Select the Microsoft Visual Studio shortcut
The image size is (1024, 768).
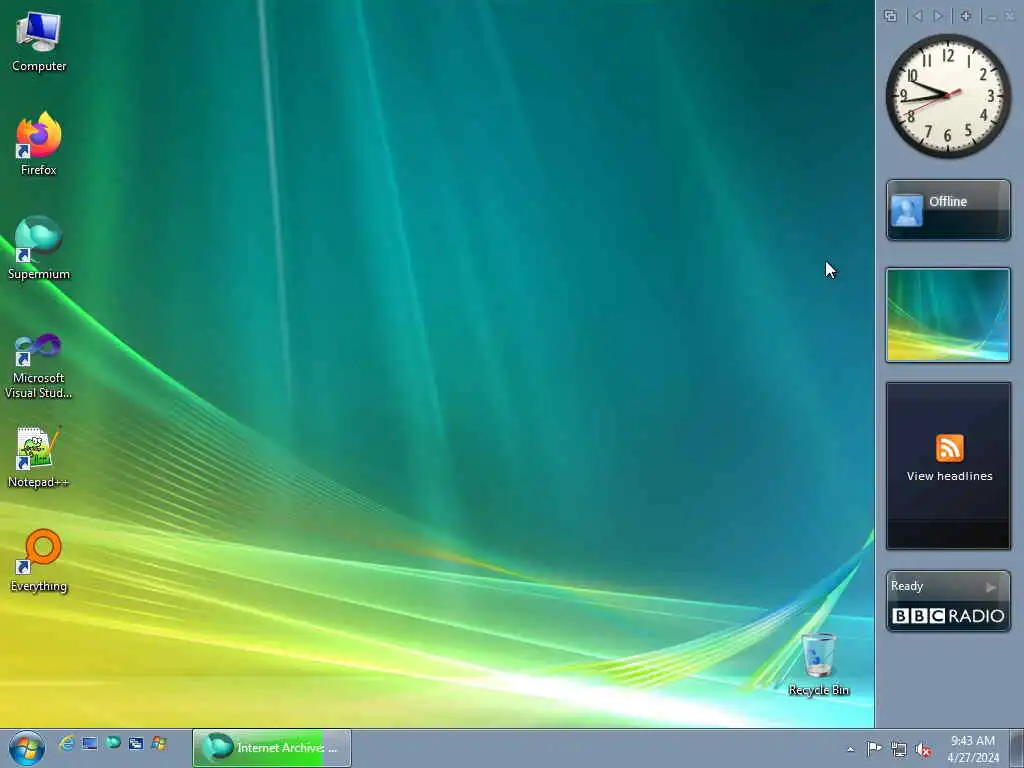coord(39,366)
